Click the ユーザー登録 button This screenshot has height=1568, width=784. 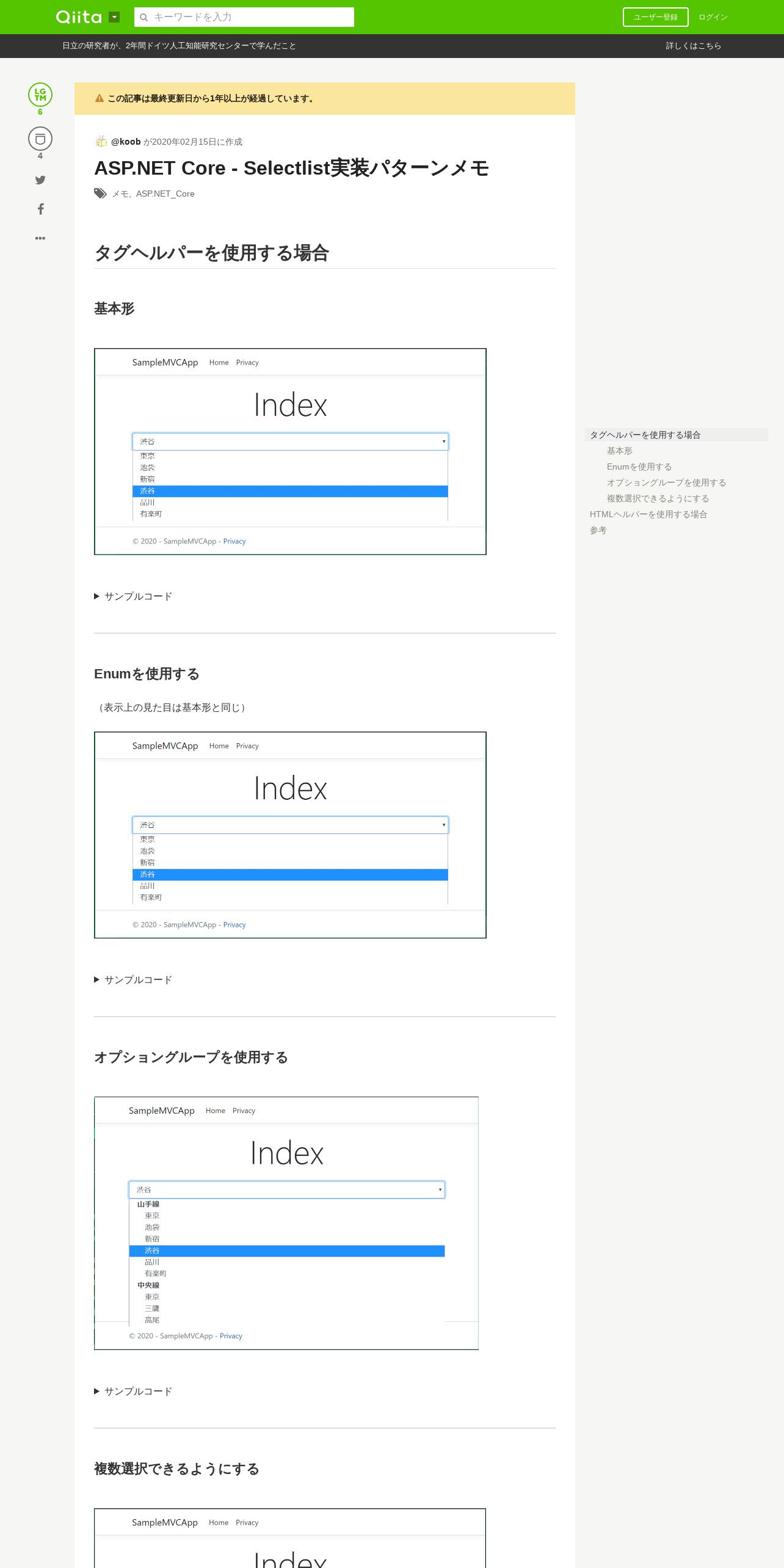(656, 17)
